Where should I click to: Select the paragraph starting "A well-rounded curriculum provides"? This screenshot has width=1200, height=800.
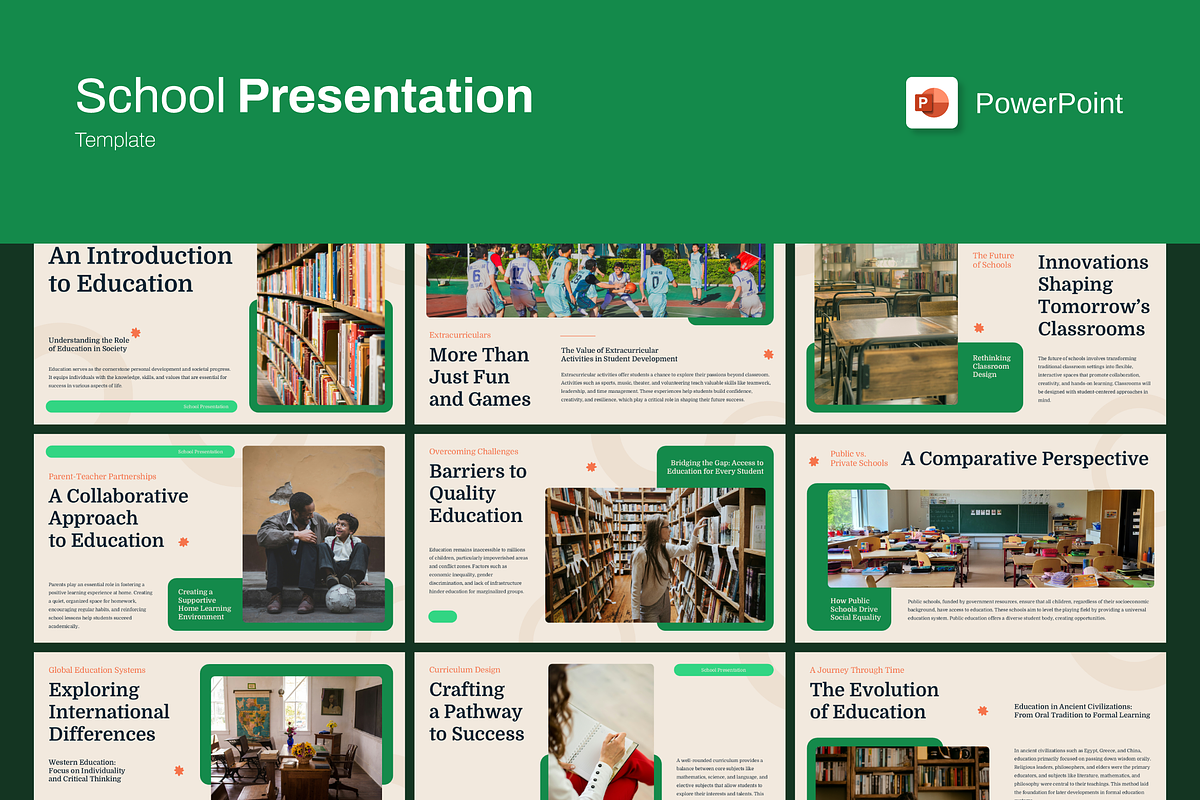point(723,777)
